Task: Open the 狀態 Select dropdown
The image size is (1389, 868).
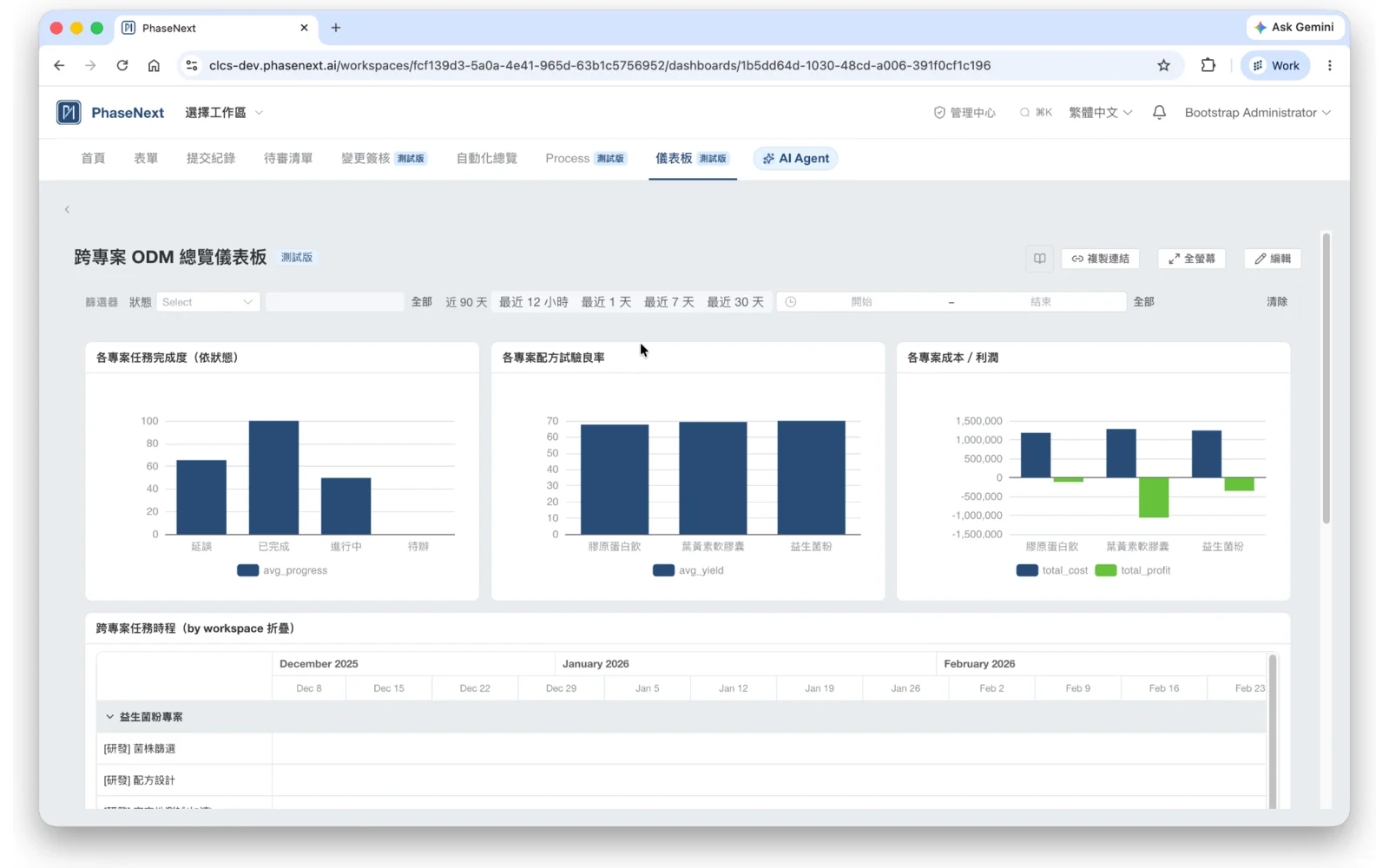Action: [207, 302]
